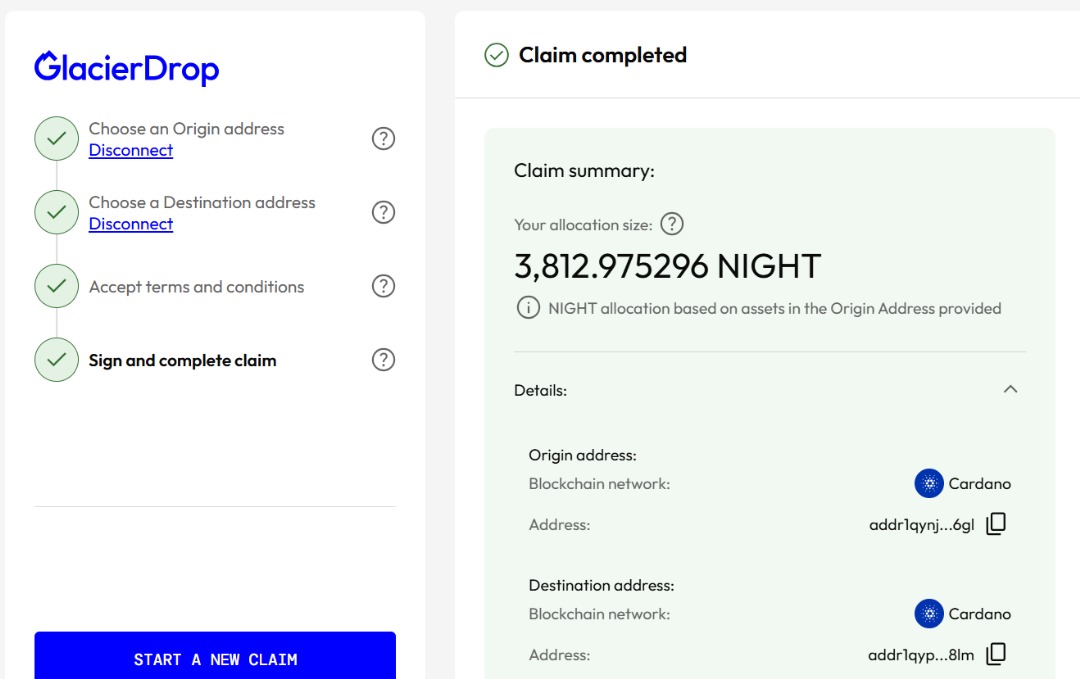1080x679 pixels.
Task: Open help for Accept terms and conditions
Action: click(383, 286)
